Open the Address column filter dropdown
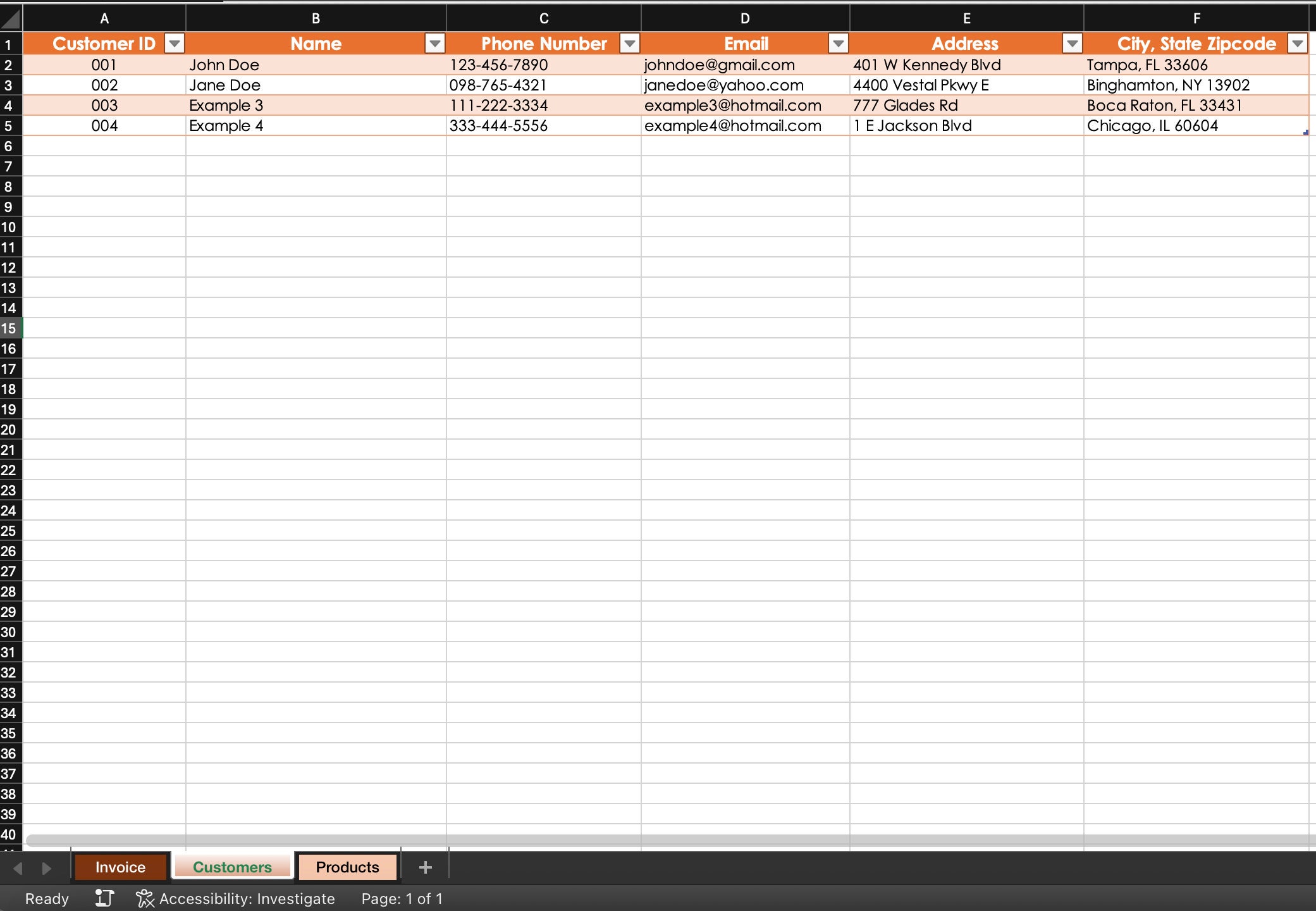 pyautogui.click(x=1073, y=43)
